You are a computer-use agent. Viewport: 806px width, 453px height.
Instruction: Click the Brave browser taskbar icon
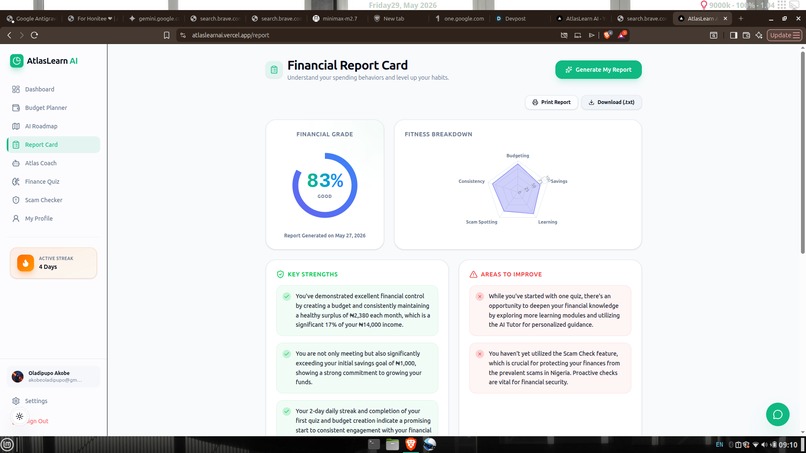pos(410,444)
